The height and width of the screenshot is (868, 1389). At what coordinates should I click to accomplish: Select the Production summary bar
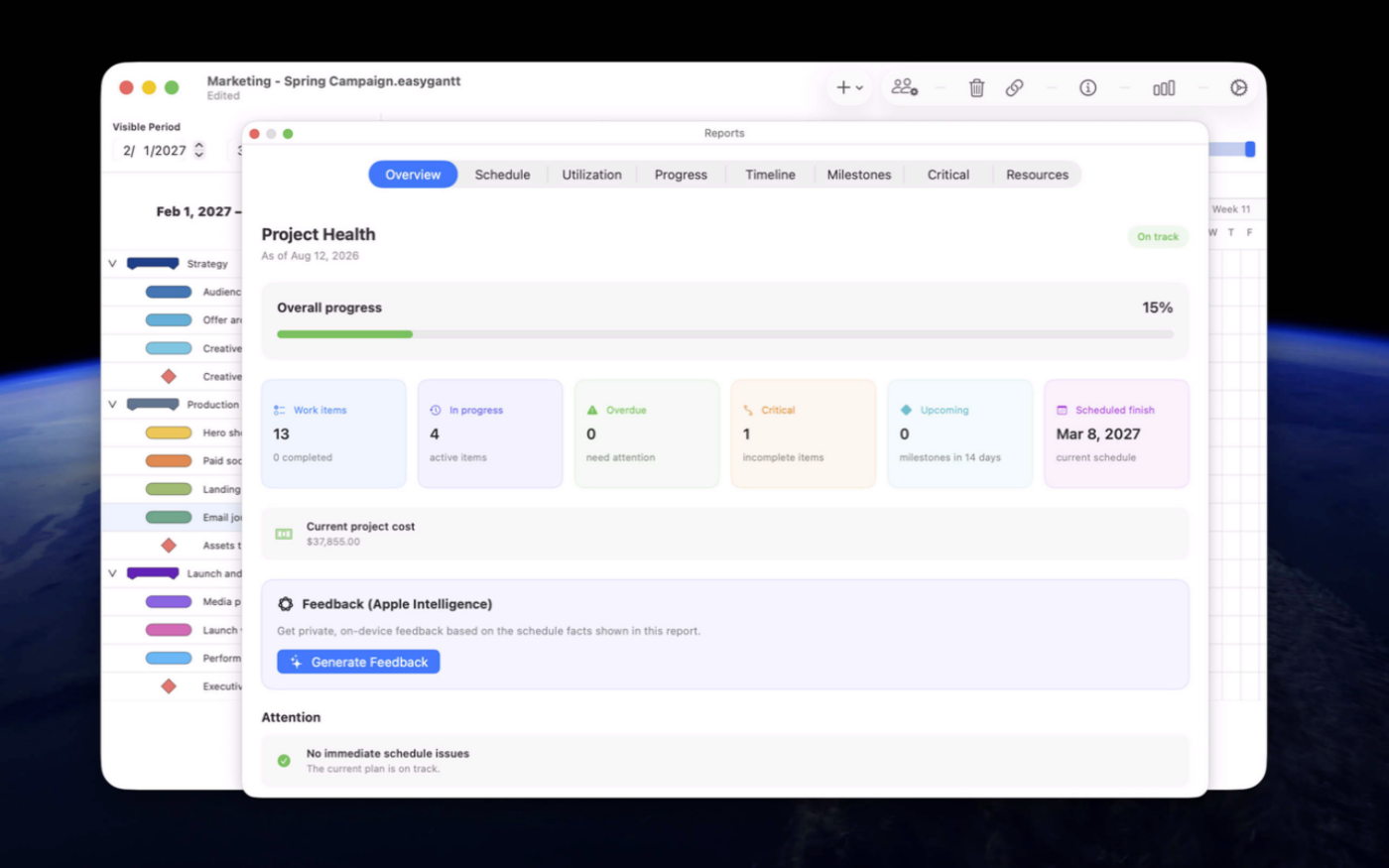tap(153, 405)
